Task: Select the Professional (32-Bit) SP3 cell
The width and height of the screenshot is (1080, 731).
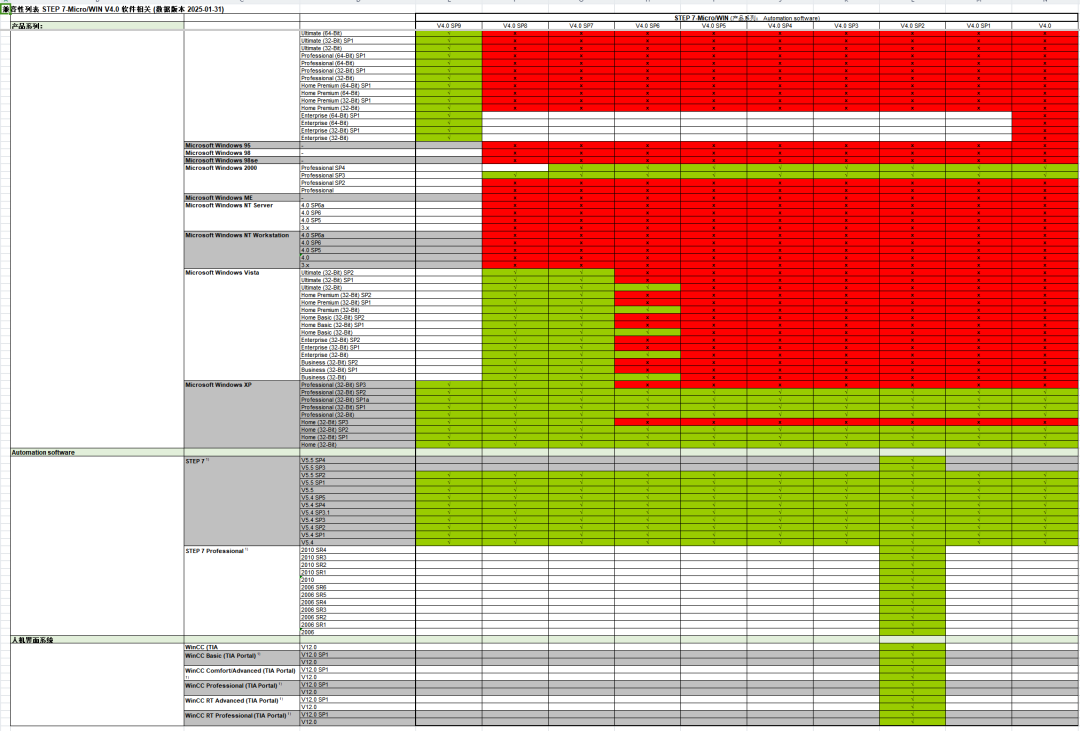Action: pyautogui.click(x=357, y=384)
